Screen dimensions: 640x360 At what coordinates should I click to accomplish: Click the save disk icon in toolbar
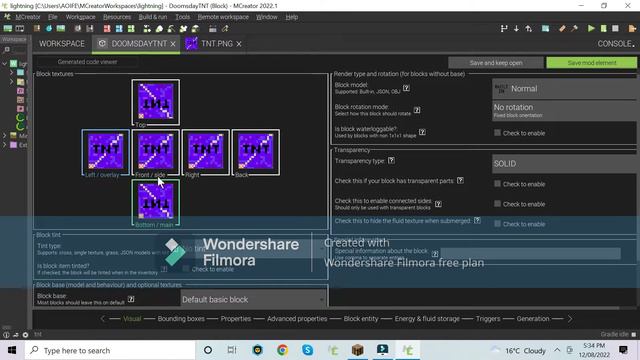(x=90, y=29)
